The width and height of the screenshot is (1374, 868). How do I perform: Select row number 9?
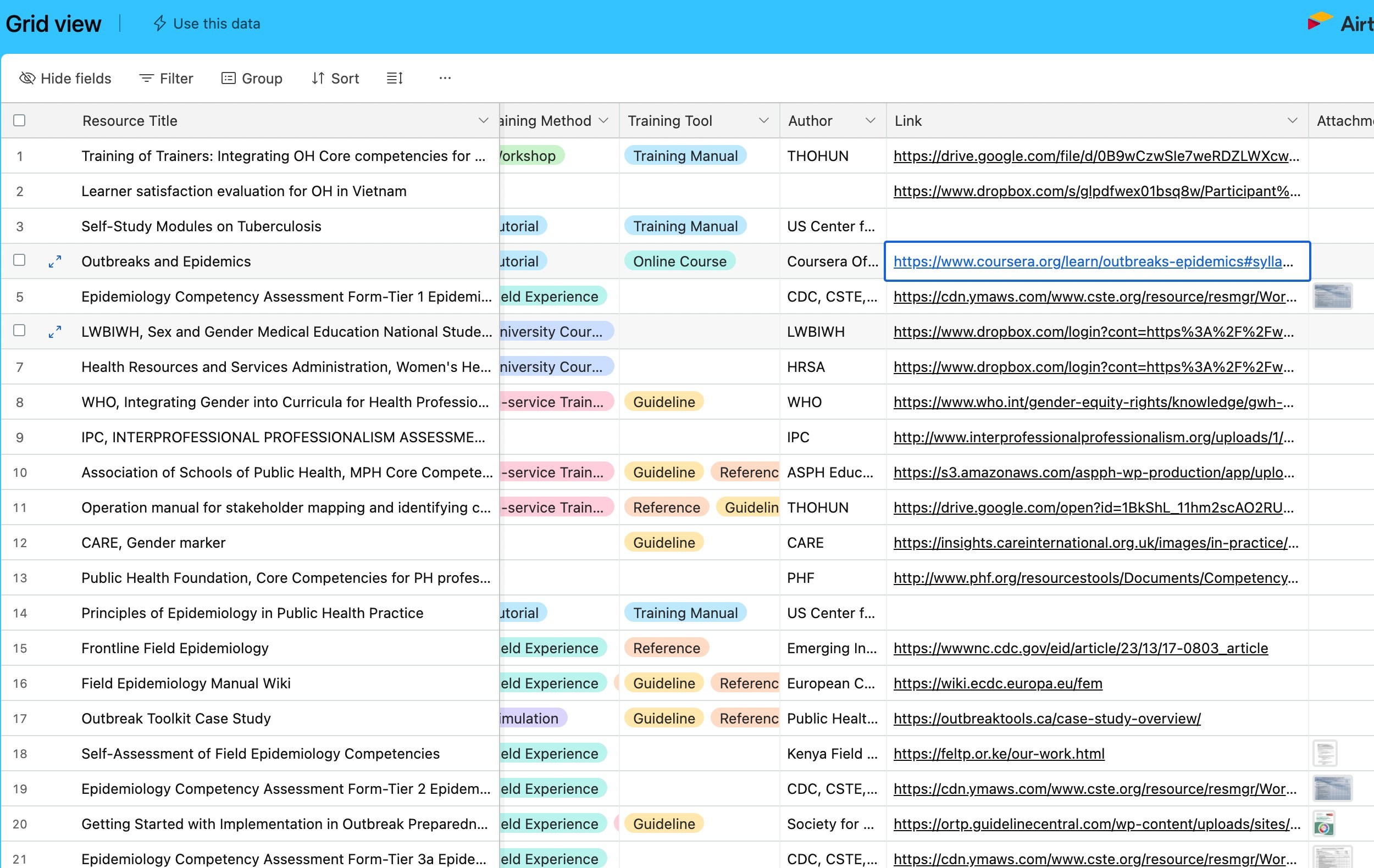(20, 437)
